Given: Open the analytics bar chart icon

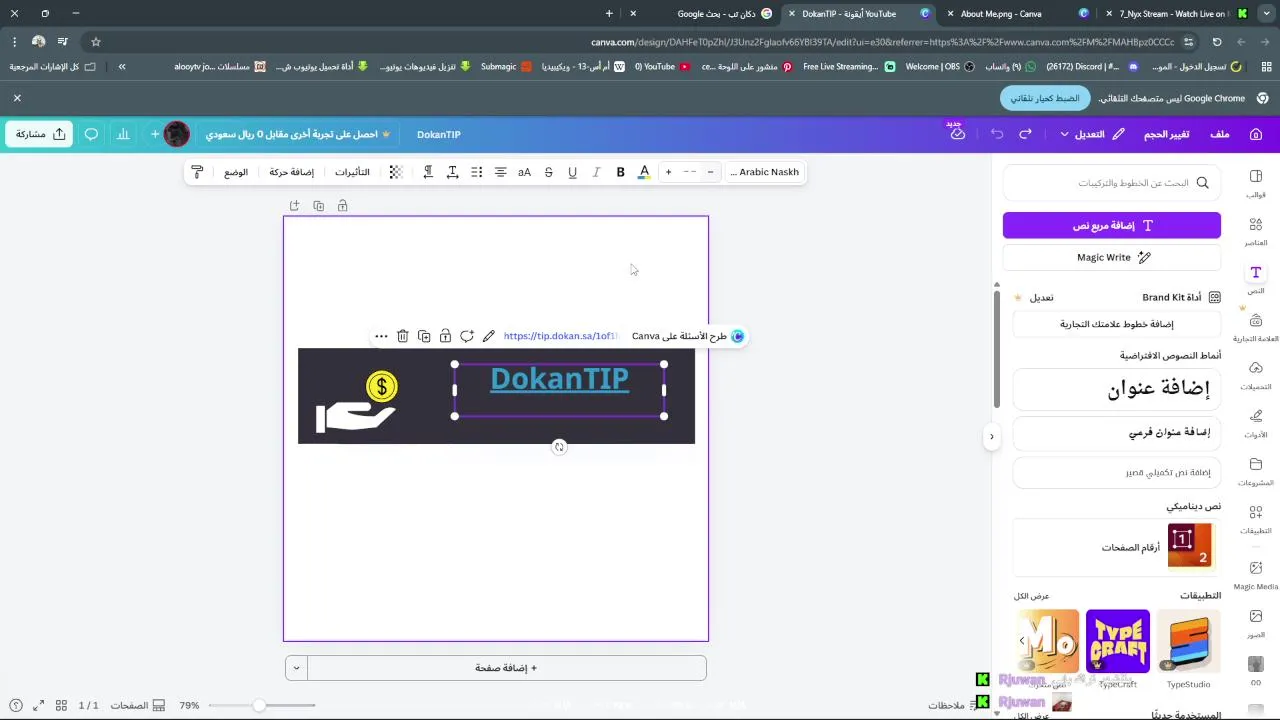Looking at the screenshot, I should click(123, 134).
